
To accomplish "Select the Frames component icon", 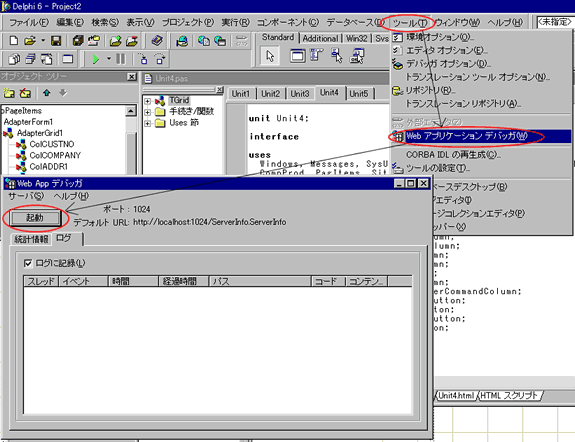I will pos(297,56).
